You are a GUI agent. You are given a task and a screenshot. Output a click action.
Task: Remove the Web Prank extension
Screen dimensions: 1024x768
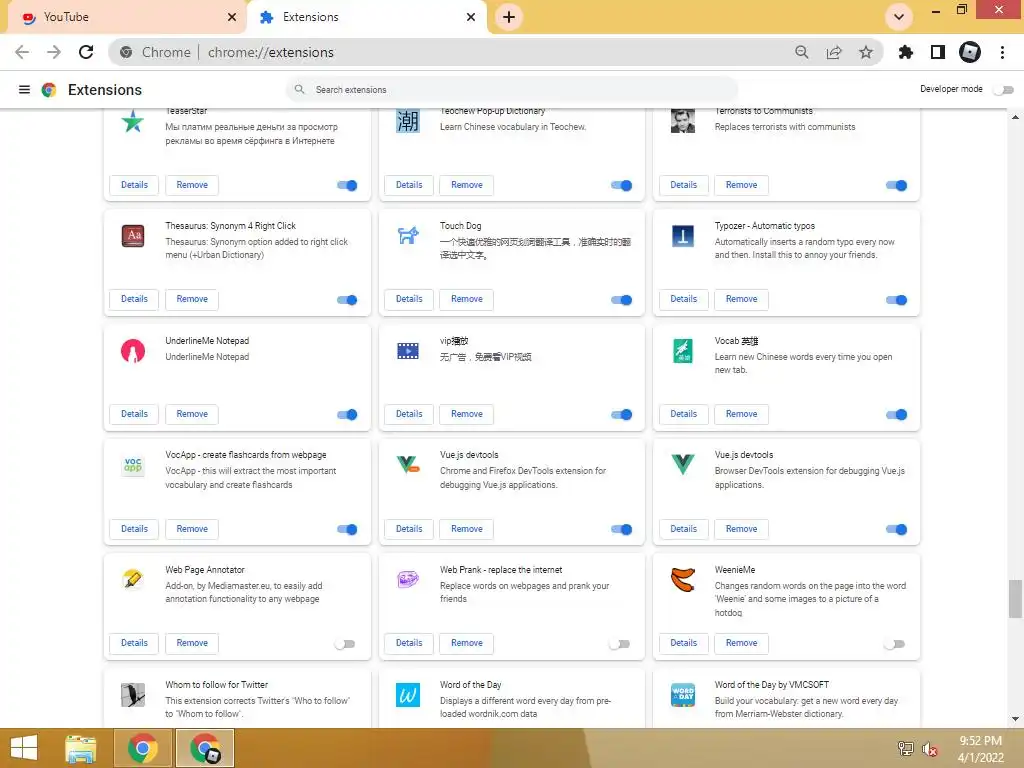[467, 643]
